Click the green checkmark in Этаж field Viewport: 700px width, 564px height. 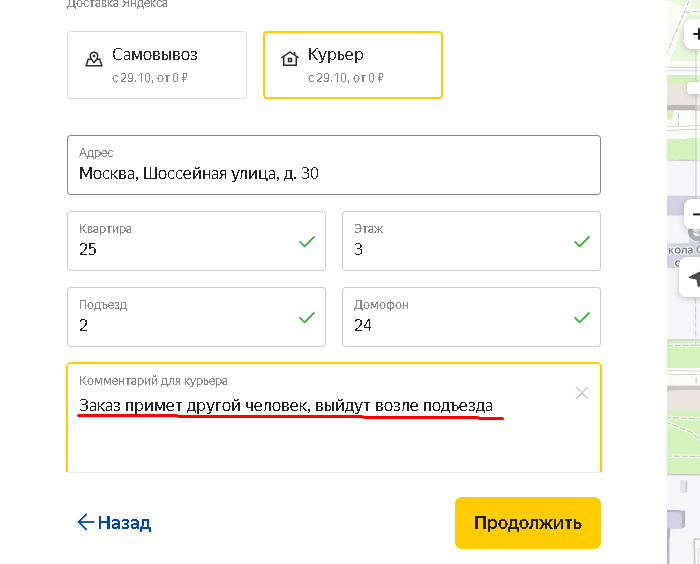582,242
